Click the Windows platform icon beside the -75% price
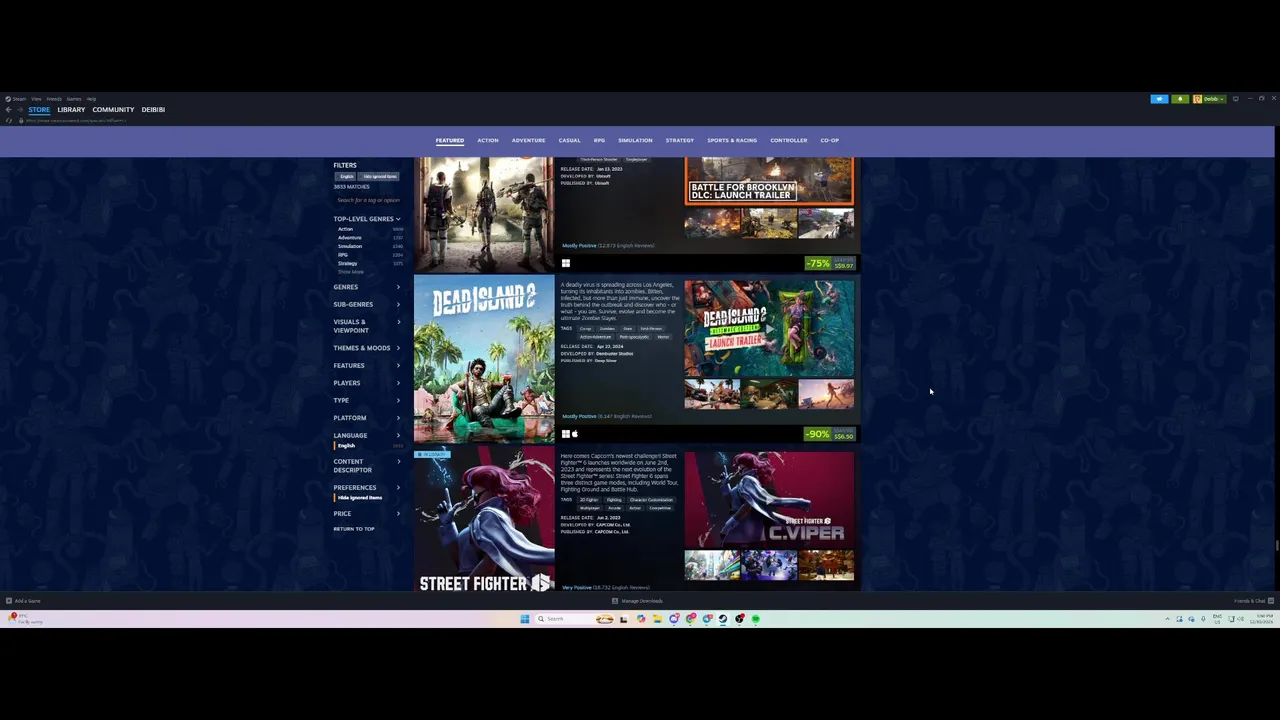 click(565, 263)
